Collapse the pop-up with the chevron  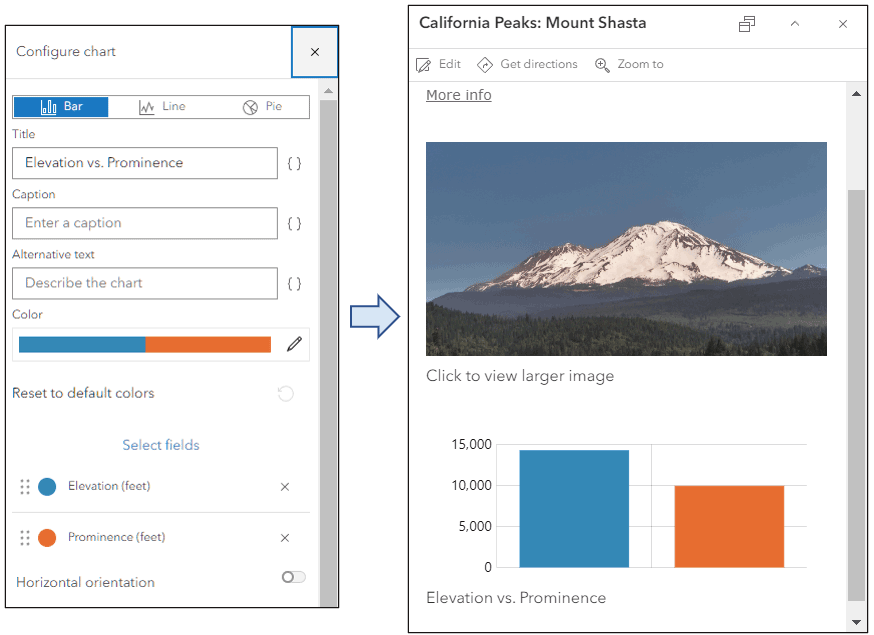coord(795,24)
